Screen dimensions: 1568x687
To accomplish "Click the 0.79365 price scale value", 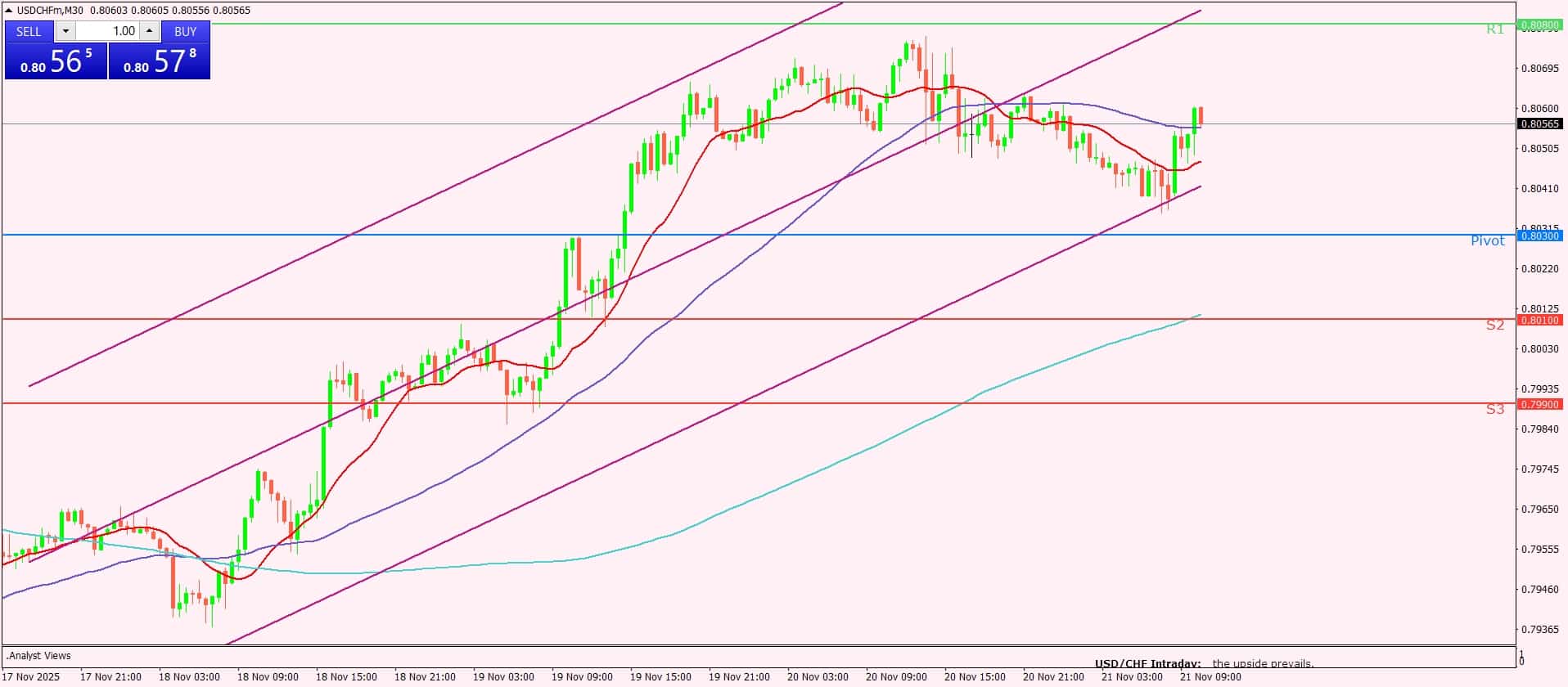I will pyautogui.click(x=1539, y=630).
